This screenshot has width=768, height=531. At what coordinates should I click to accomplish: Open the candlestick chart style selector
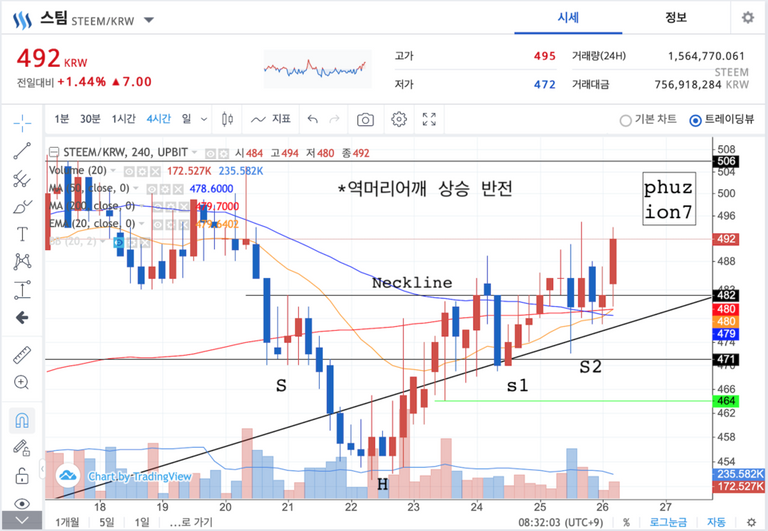[227, 119]
